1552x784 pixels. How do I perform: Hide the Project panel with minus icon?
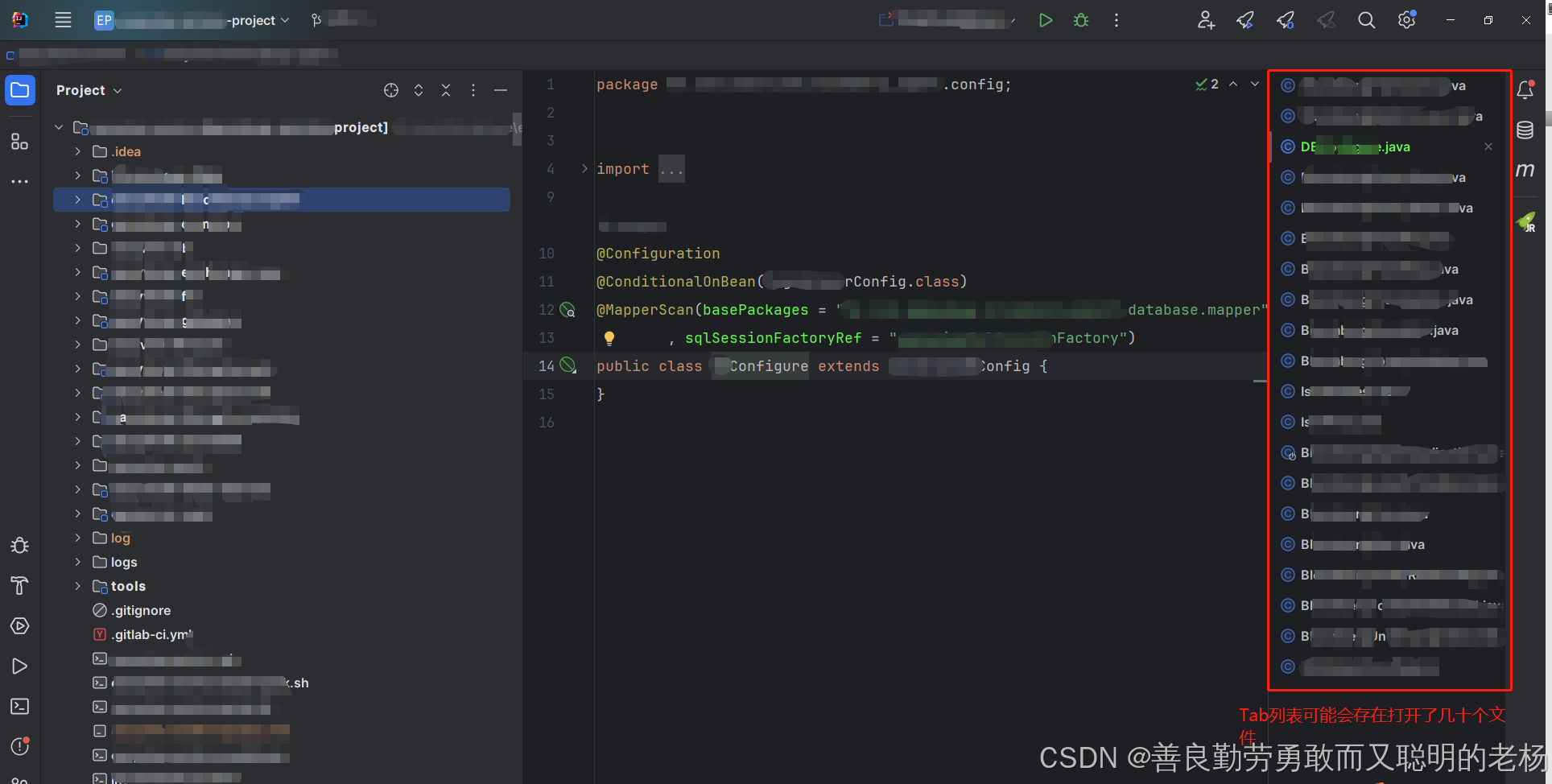(x=501, y=90)
